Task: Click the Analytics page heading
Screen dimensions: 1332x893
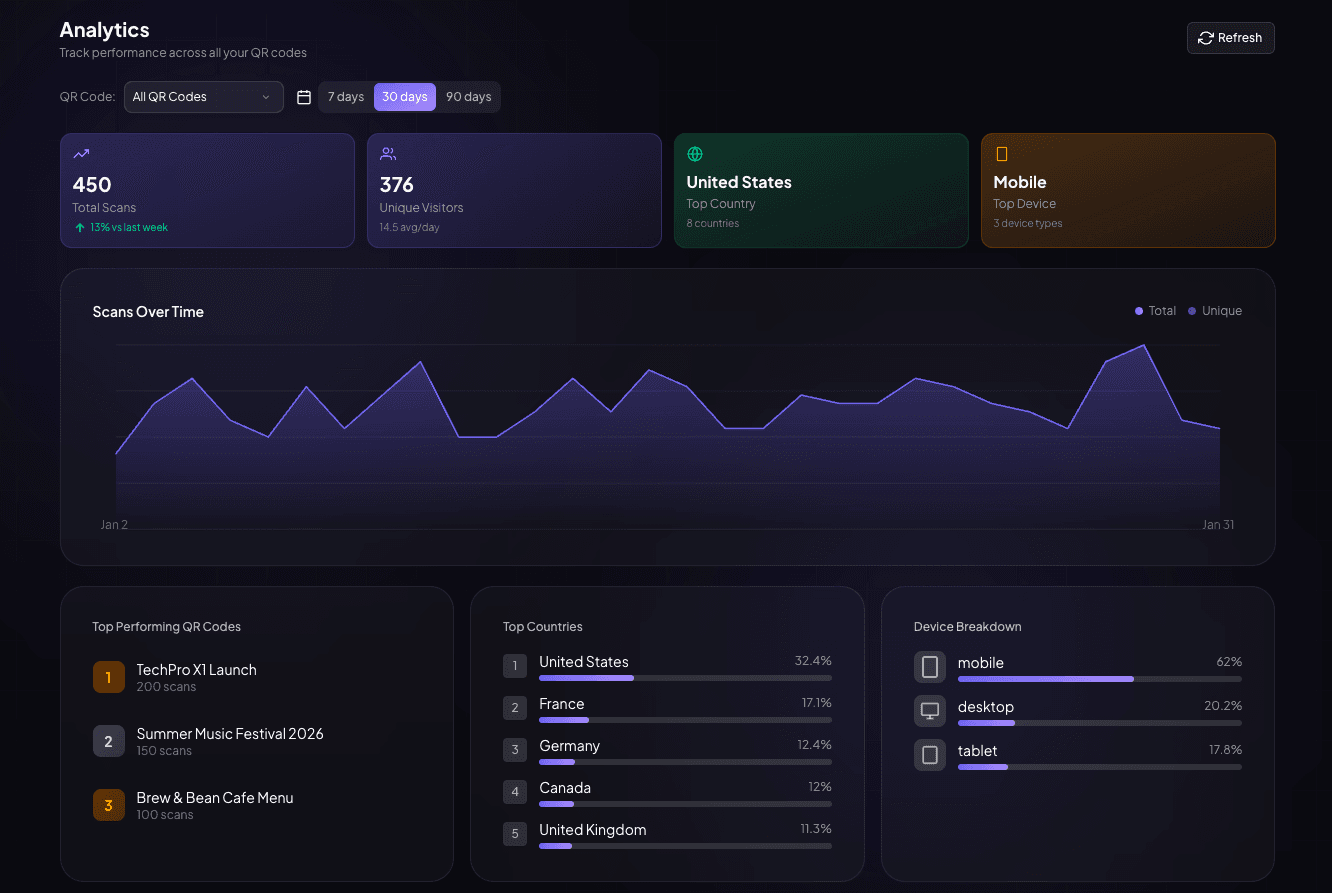Action: pyautogui.click(x=104, y=30)
